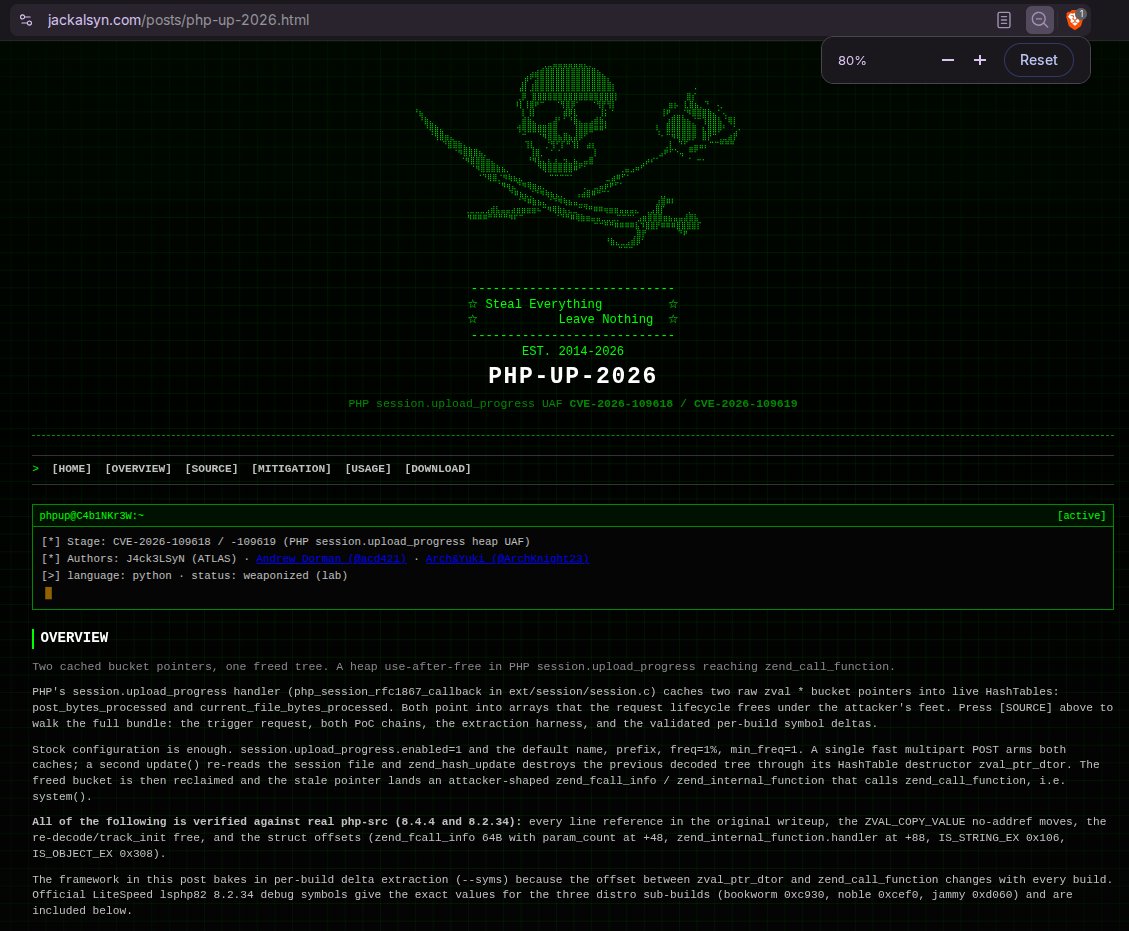This screenshot has height=931, width=1129.
Task: Click the 'Steal Everything' slogan line
Action: (x=544, y=305)
